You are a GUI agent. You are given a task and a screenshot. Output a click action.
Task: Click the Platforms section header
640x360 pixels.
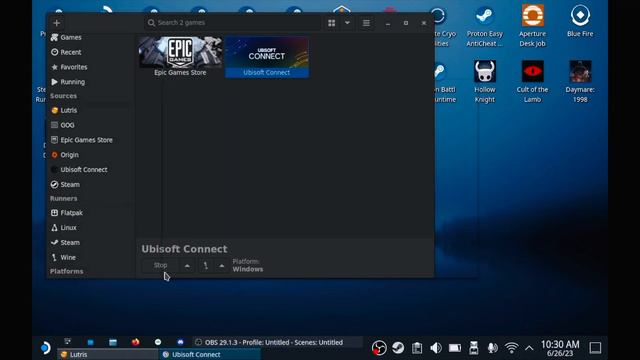(x=67, y=271)
